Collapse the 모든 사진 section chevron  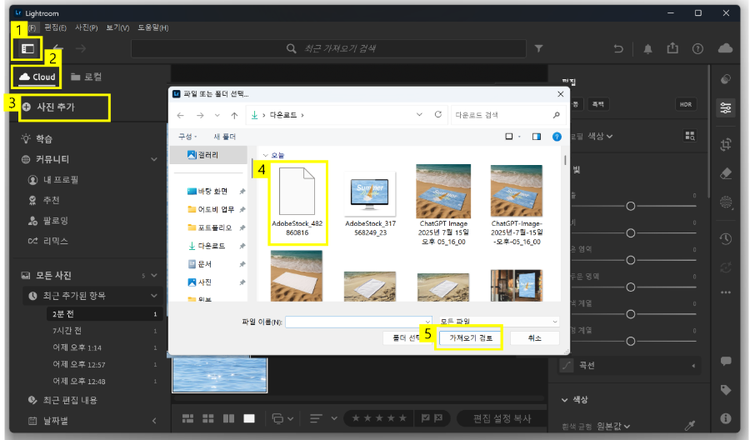pos(154,275)
